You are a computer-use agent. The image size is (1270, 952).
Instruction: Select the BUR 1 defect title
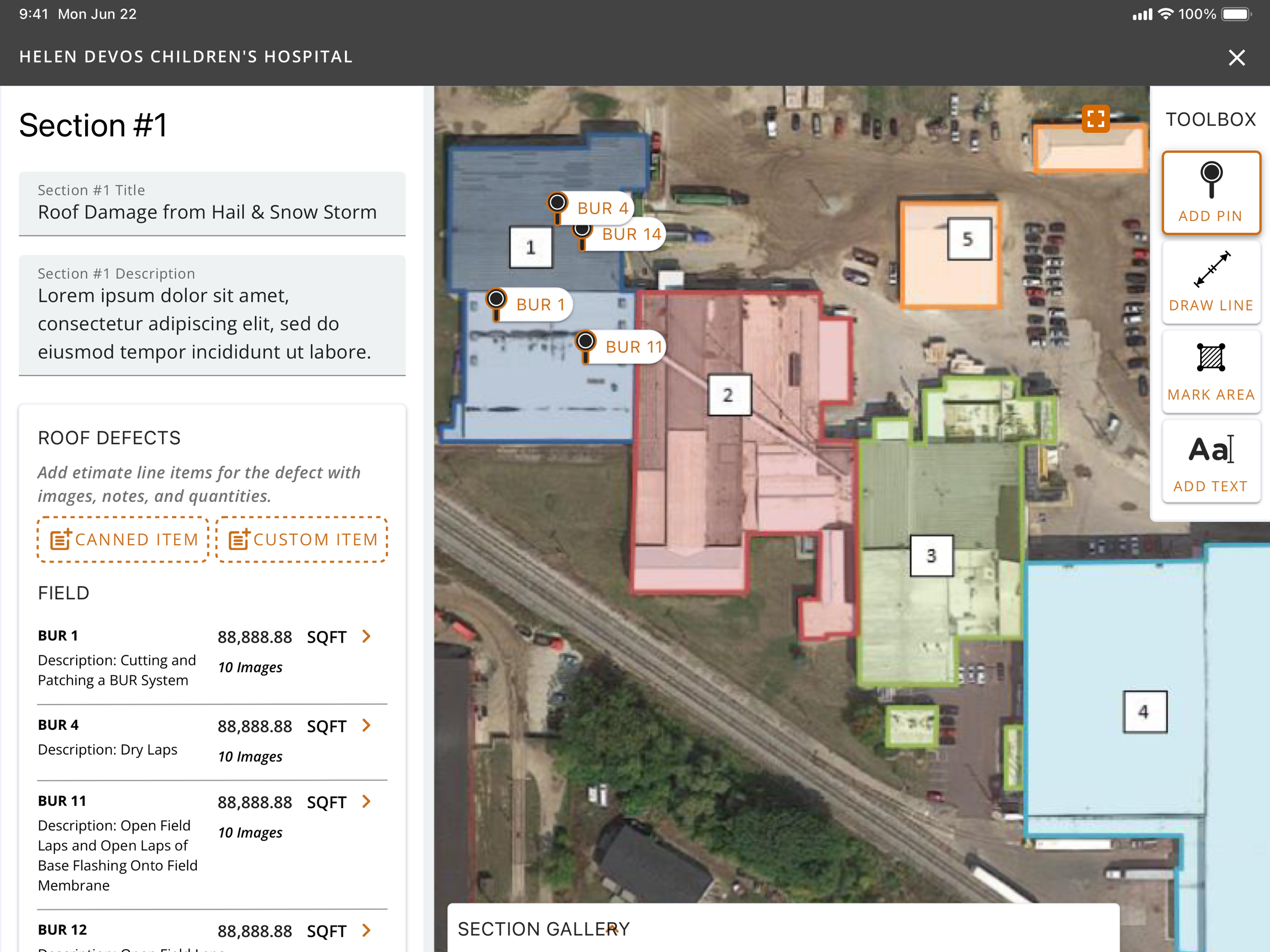[58, 636]
